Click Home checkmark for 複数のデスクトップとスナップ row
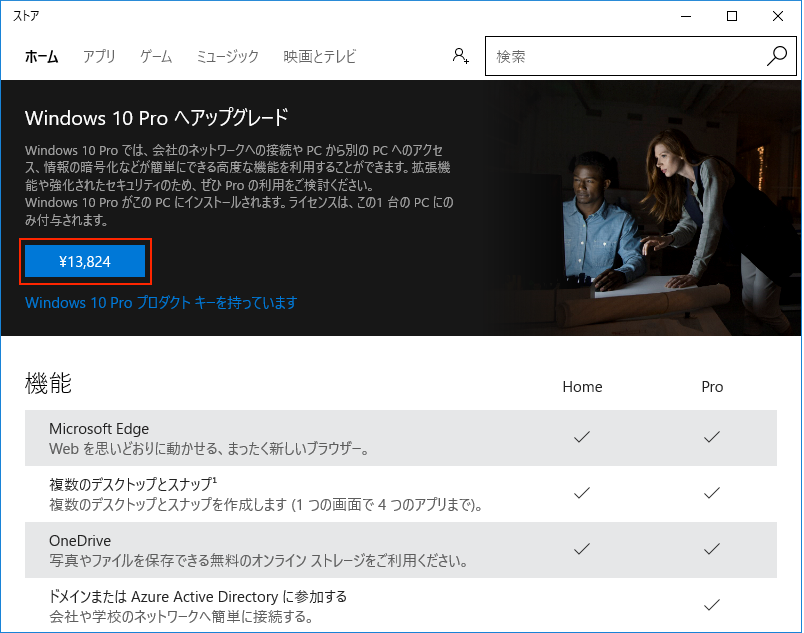 [582, 493]
